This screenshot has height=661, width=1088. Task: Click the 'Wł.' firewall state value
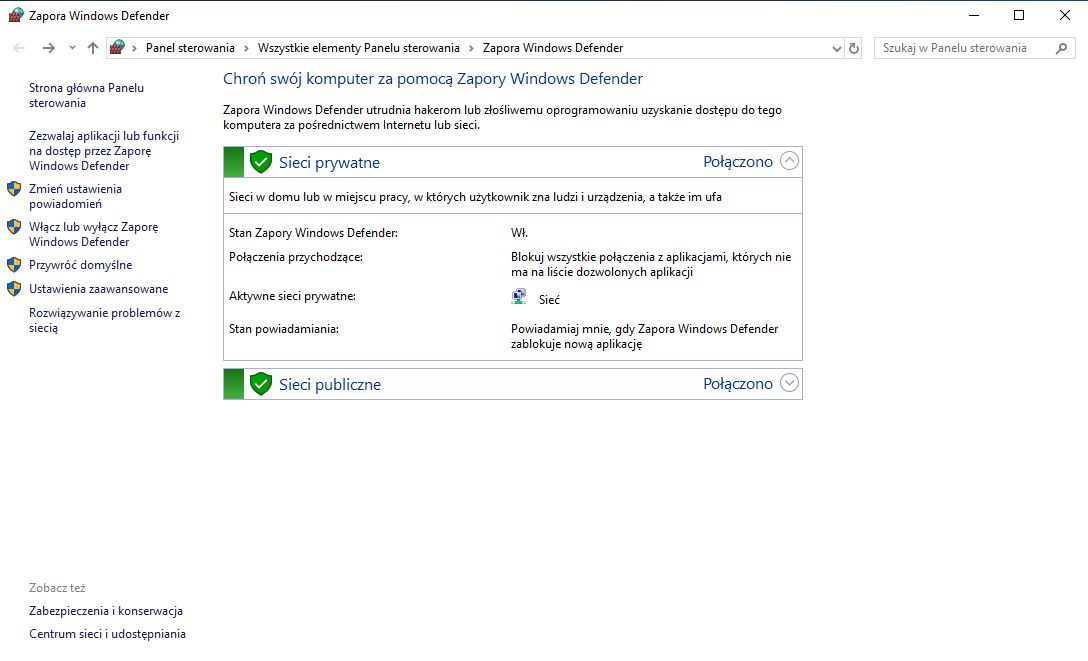pyautogui.click(x=520, y=233)
